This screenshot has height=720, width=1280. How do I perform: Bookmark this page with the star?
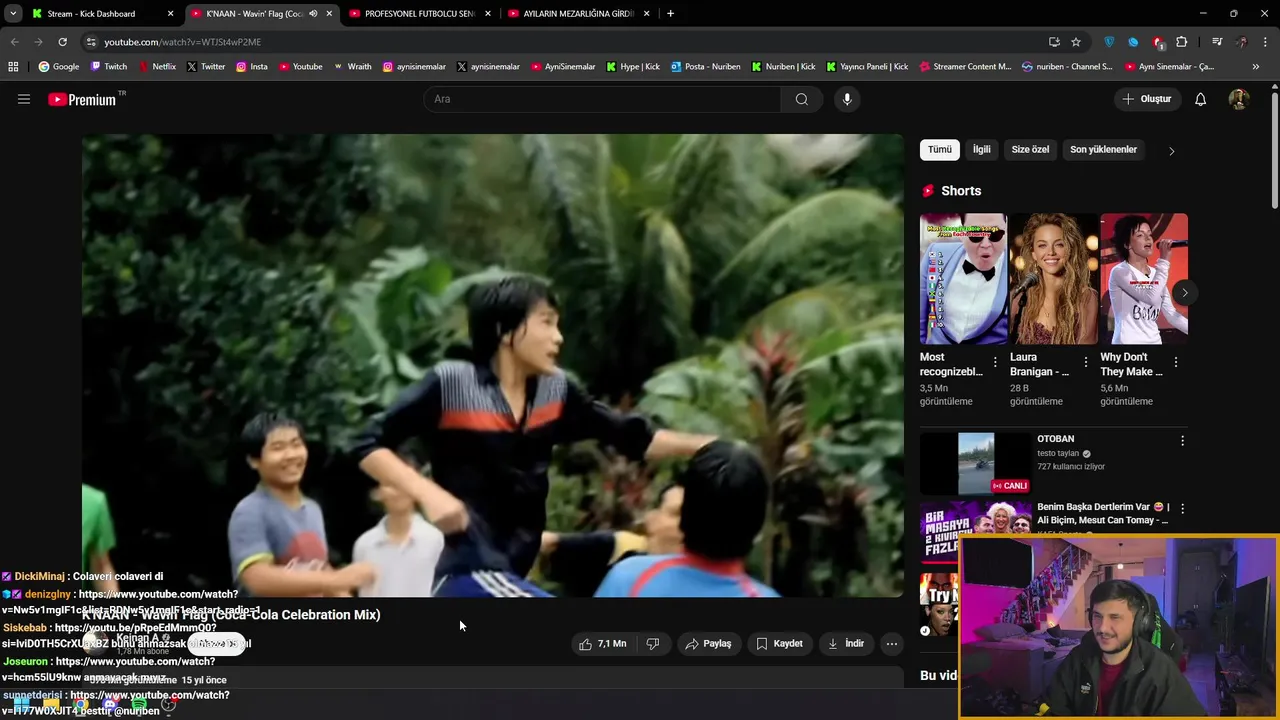tap(1076, 42)
